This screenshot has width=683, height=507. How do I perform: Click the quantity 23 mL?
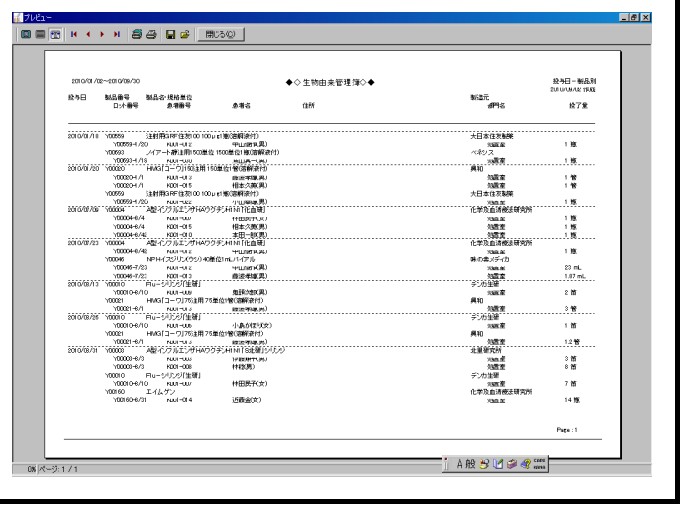click(x=573, y=268)
